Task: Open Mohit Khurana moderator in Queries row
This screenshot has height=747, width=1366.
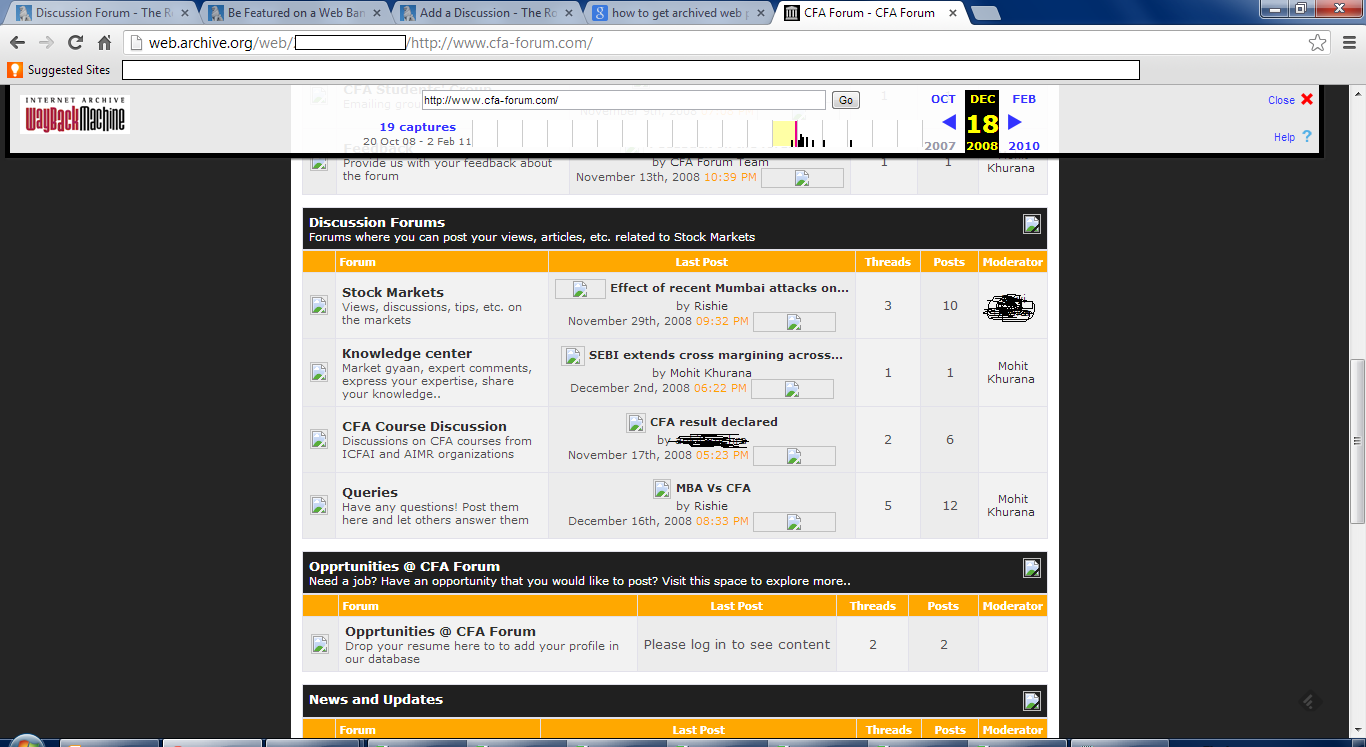Action: point(1012,505)
